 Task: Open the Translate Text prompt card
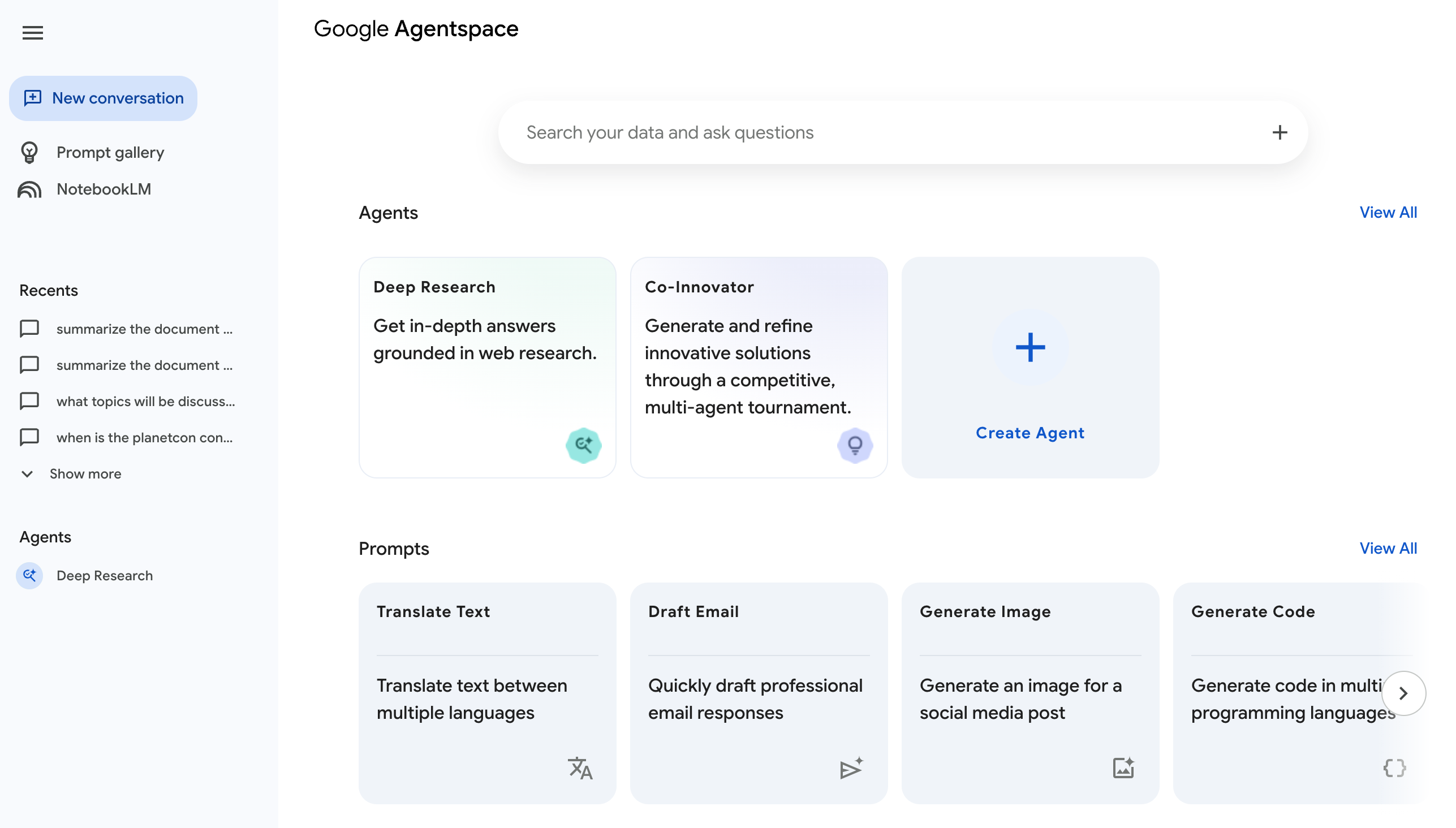[x=488, y=693]
